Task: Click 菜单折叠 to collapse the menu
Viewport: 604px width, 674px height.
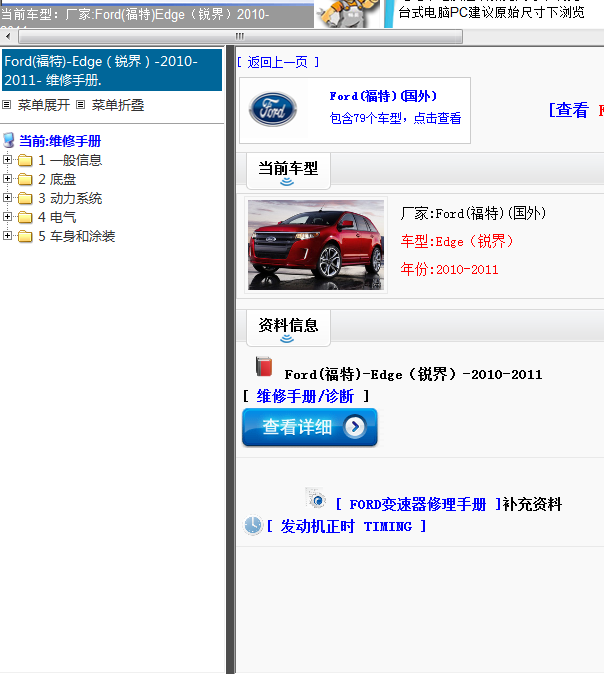Action: pyautogui.click(x=118, y=105)
